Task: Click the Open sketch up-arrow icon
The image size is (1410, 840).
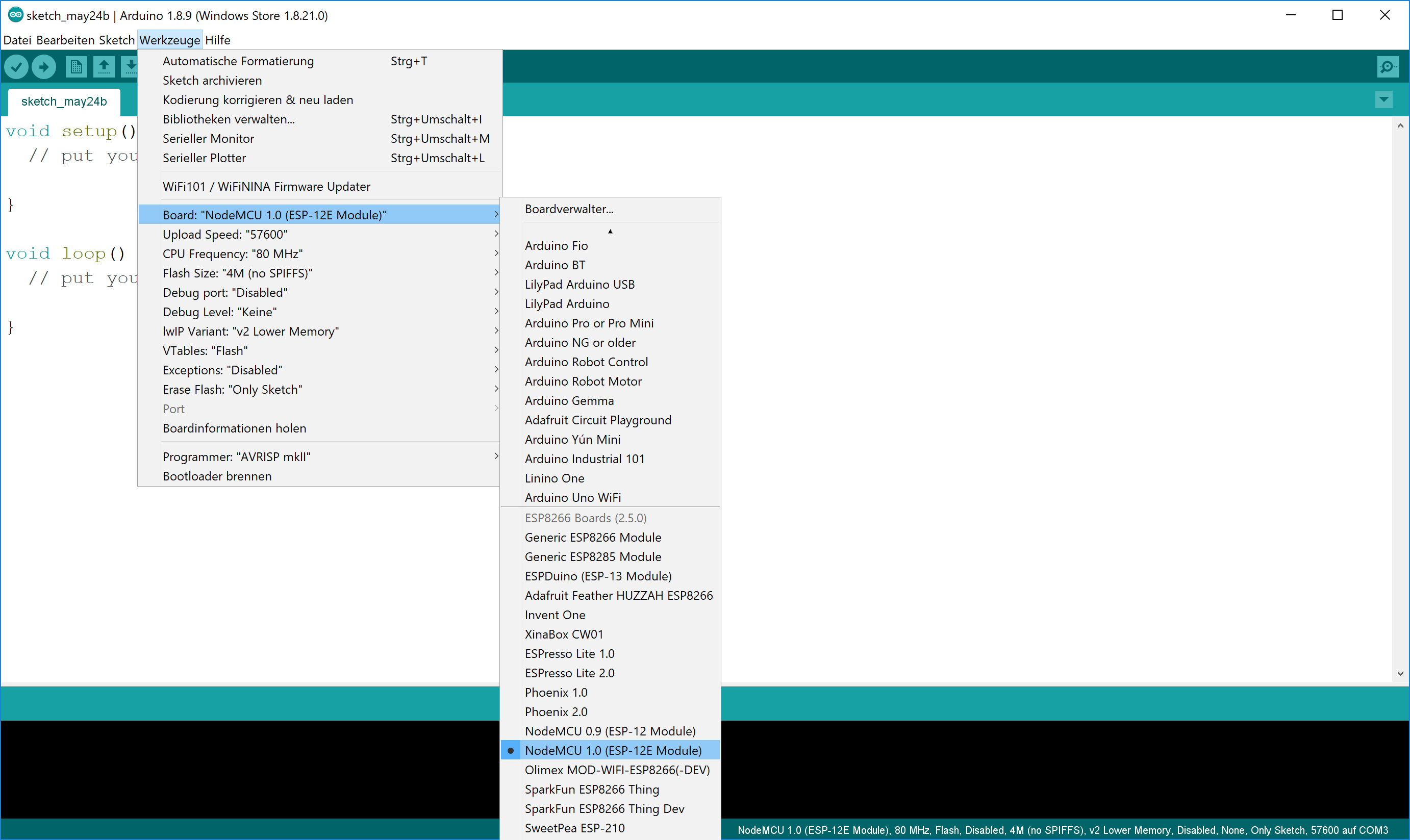Action: [x=104, y=67]
